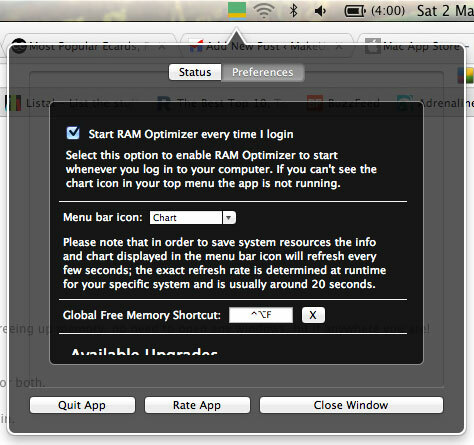Click the Rate App button

[197, 405]
